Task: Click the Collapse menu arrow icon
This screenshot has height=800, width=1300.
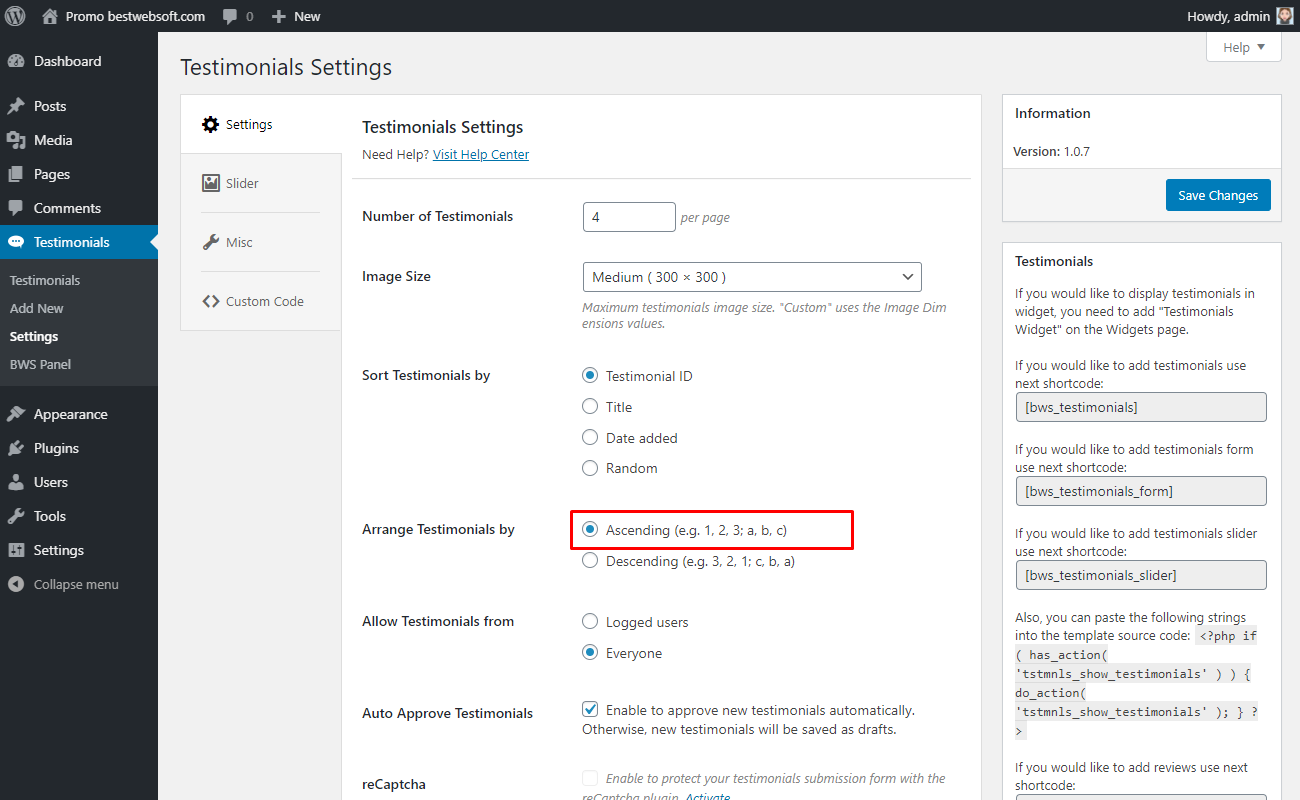Action: pyautogui.click(x=16, y=584)
